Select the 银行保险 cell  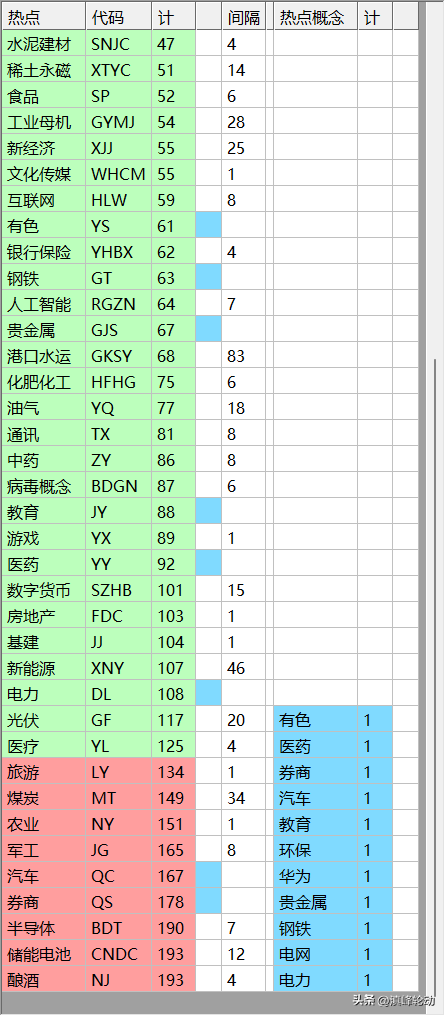(45, 252)
